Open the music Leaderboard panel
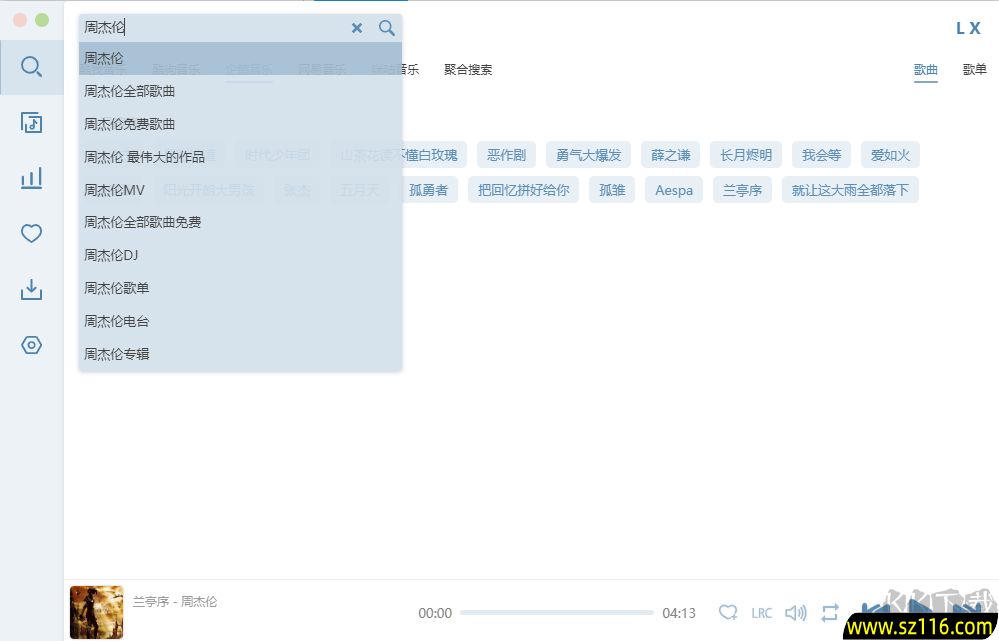 (x=31, y=178)
